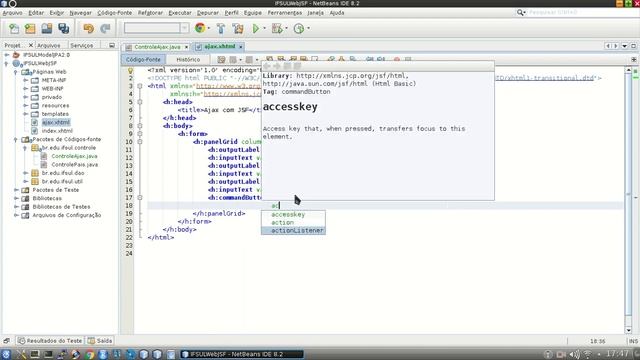This screenshot has width=640, height=360.
Task: Click the Clean and Build icon
Action: coord(238,29)
